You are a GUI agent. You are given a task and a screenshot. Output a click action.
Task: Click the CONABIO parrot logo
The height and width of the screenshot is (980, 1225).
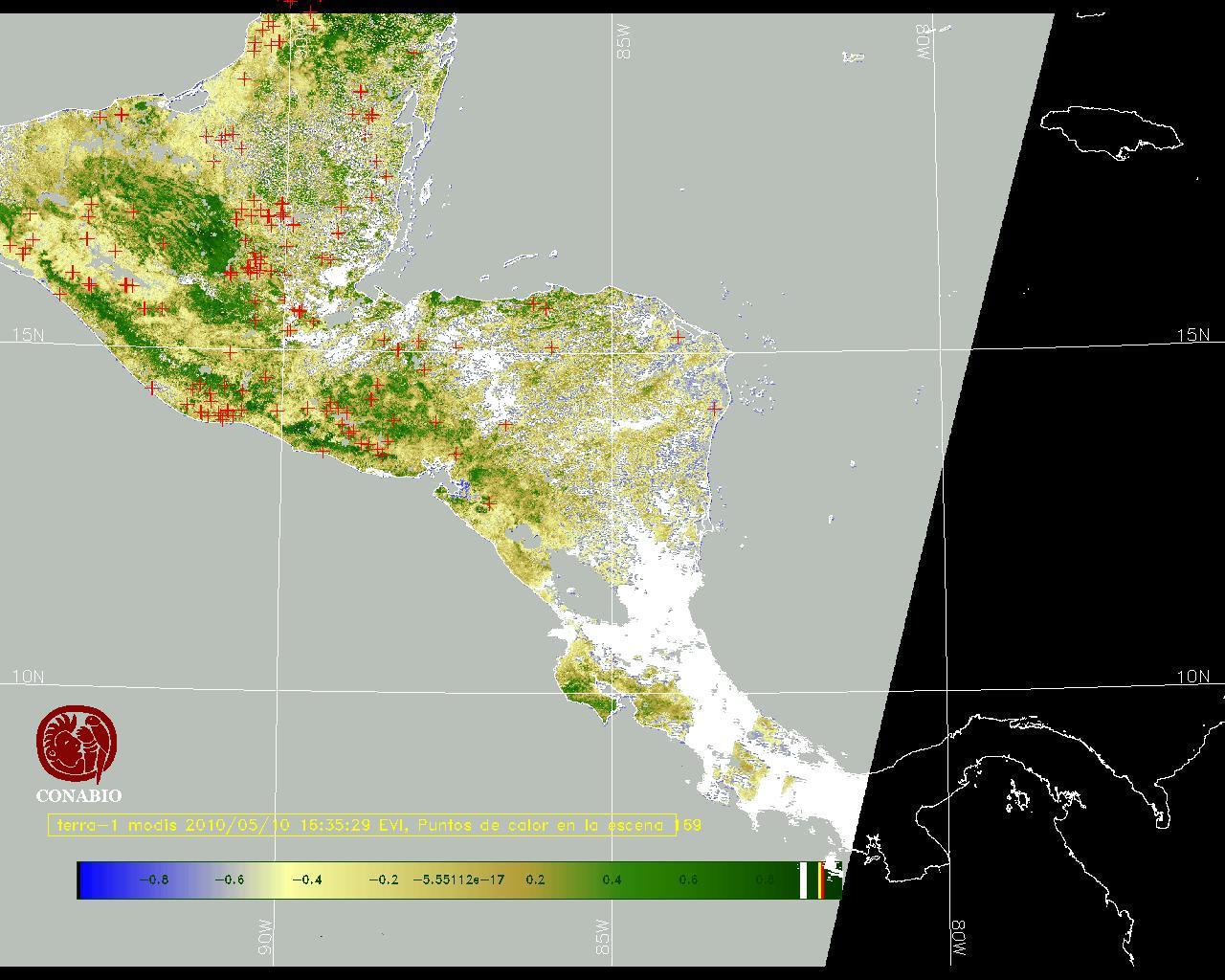click(x=78, y=744)
